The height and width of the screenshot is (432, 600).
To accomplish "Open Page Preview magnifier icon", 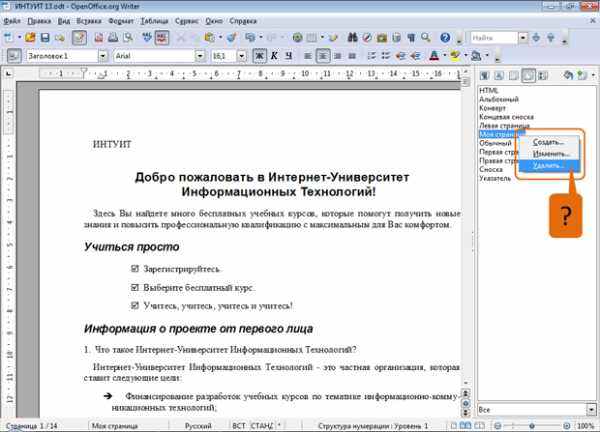I will click(x=128, y=37).
